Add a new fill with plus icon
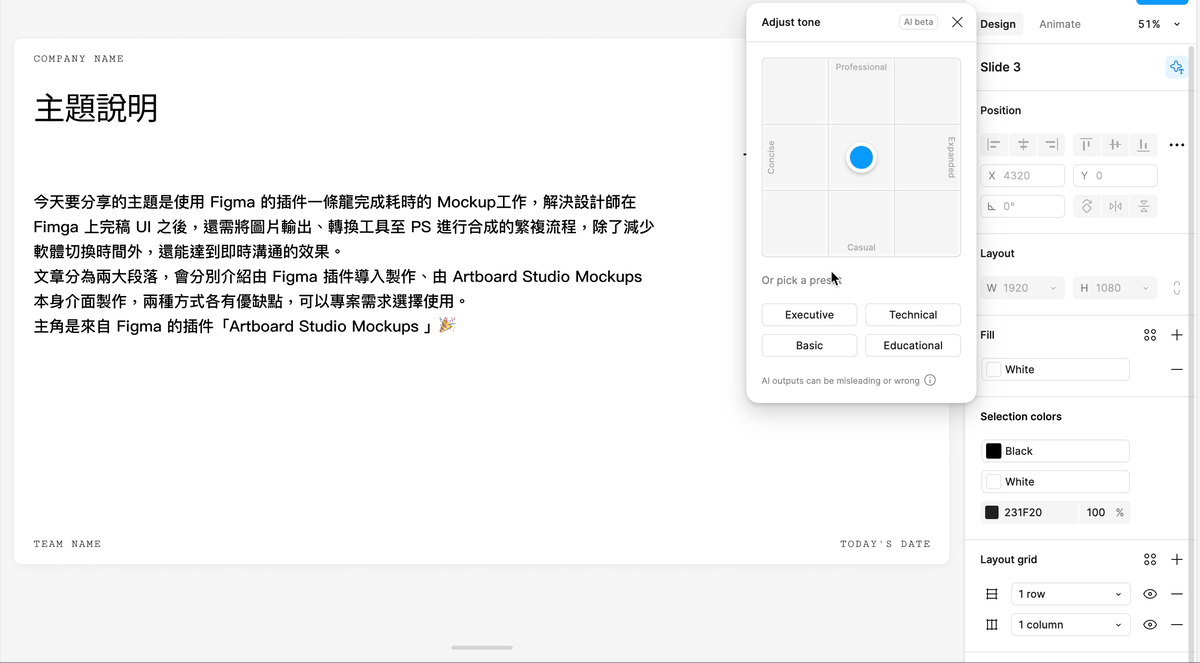Viewport: 1200px width, 663px height. [x=1177, y=335]
